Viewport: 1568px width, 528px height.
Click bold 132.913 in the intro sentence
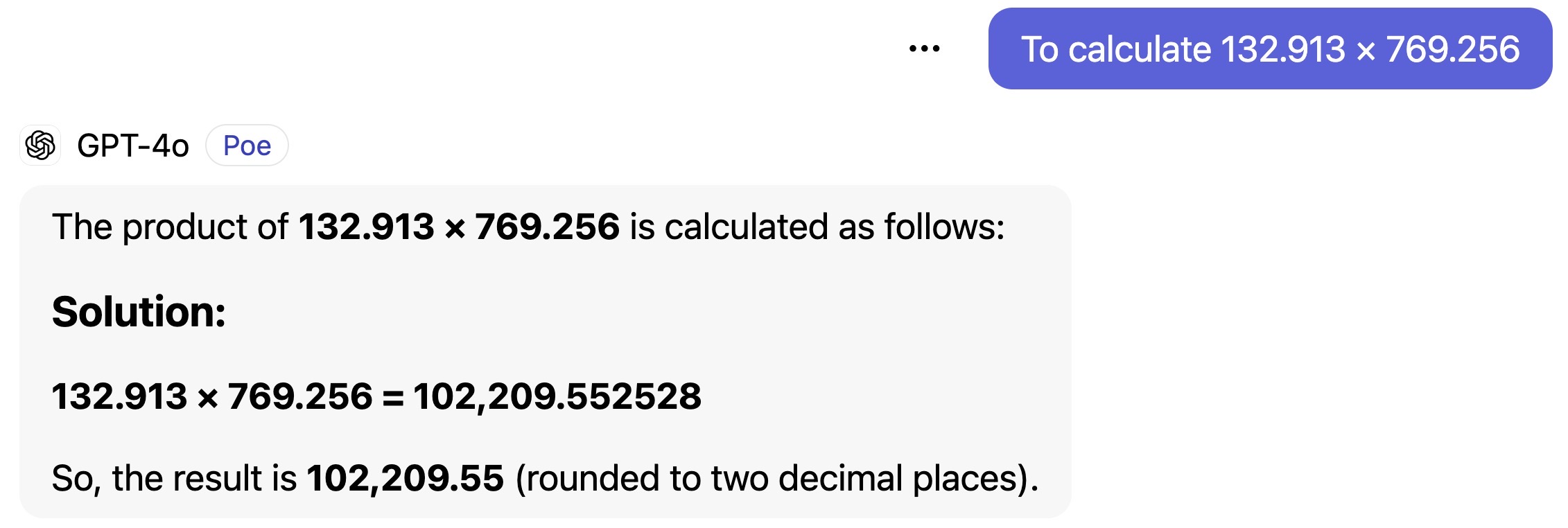pos(366,227)
